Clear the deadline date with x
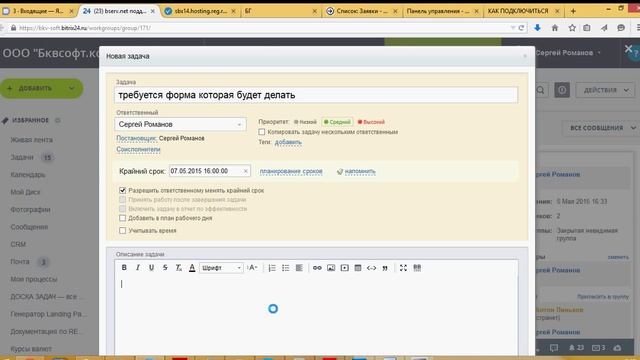Screen dimensions: 640x360 246,171
